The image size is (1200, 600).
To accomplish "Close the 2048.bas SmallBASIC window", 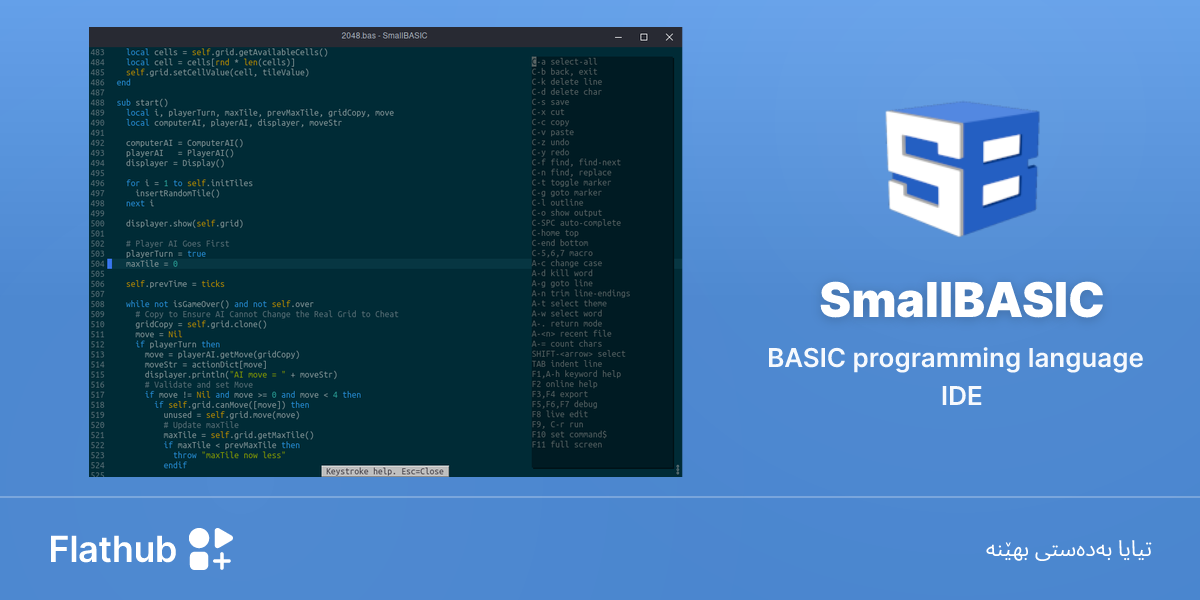I will 669,36.
